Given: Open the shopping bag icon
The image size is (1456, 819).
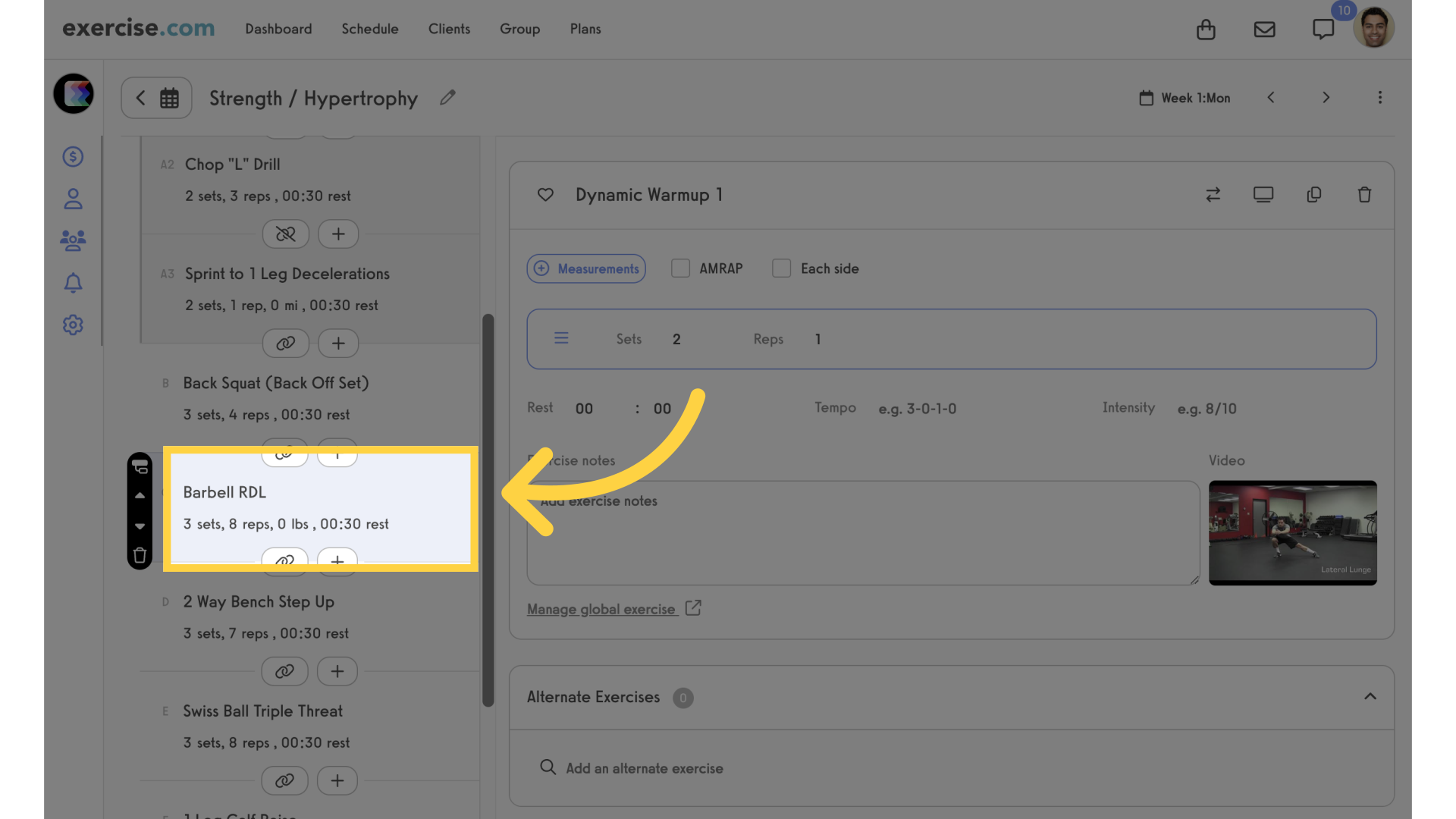Looking at the screenshot, I should (1206, 30).
